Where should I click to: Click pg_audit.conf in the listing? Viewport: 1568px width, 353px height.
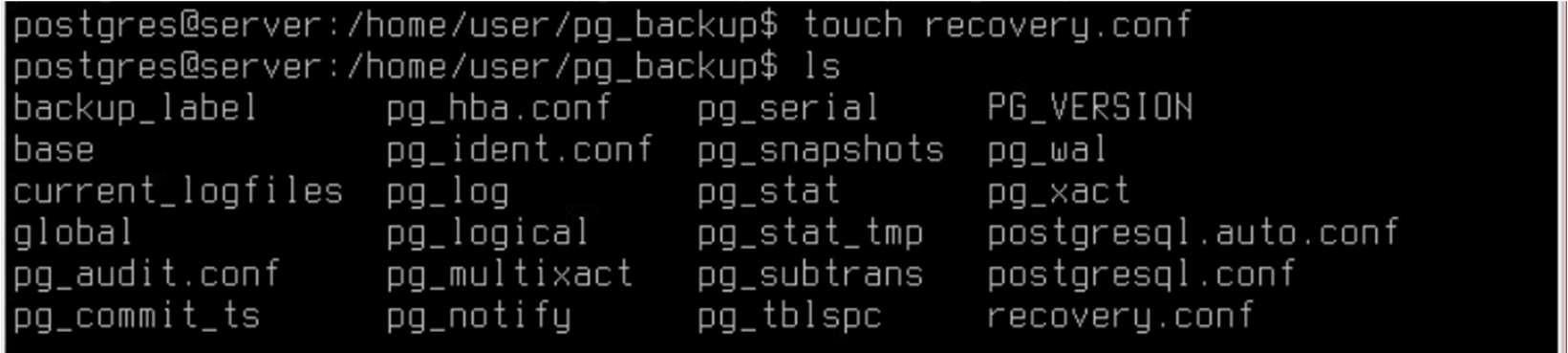(x=146, y=275)
